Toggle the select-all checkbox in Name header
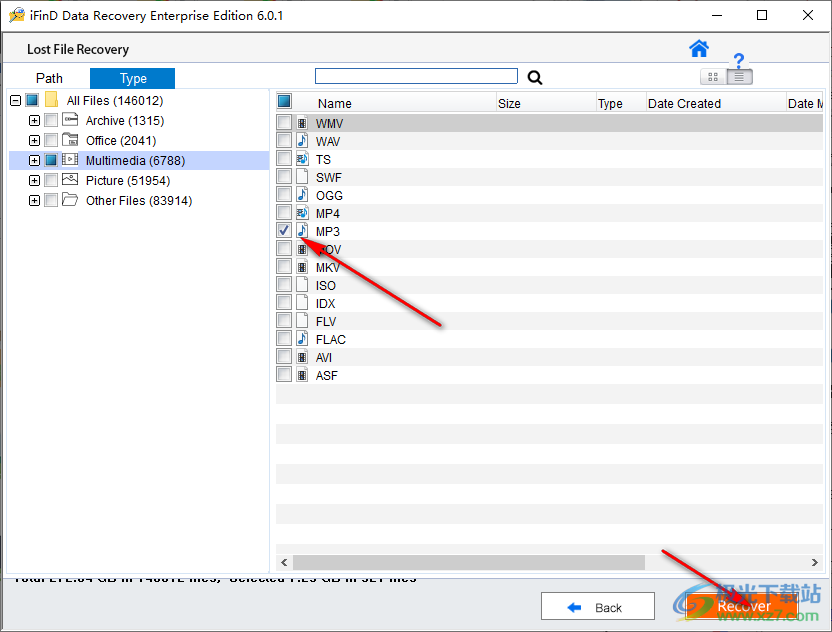 point(283,101)
